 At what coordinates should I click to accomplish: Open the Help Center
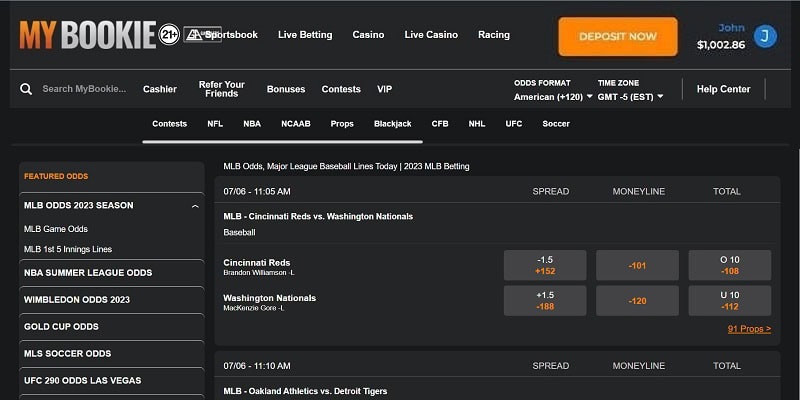coord(723,89)
